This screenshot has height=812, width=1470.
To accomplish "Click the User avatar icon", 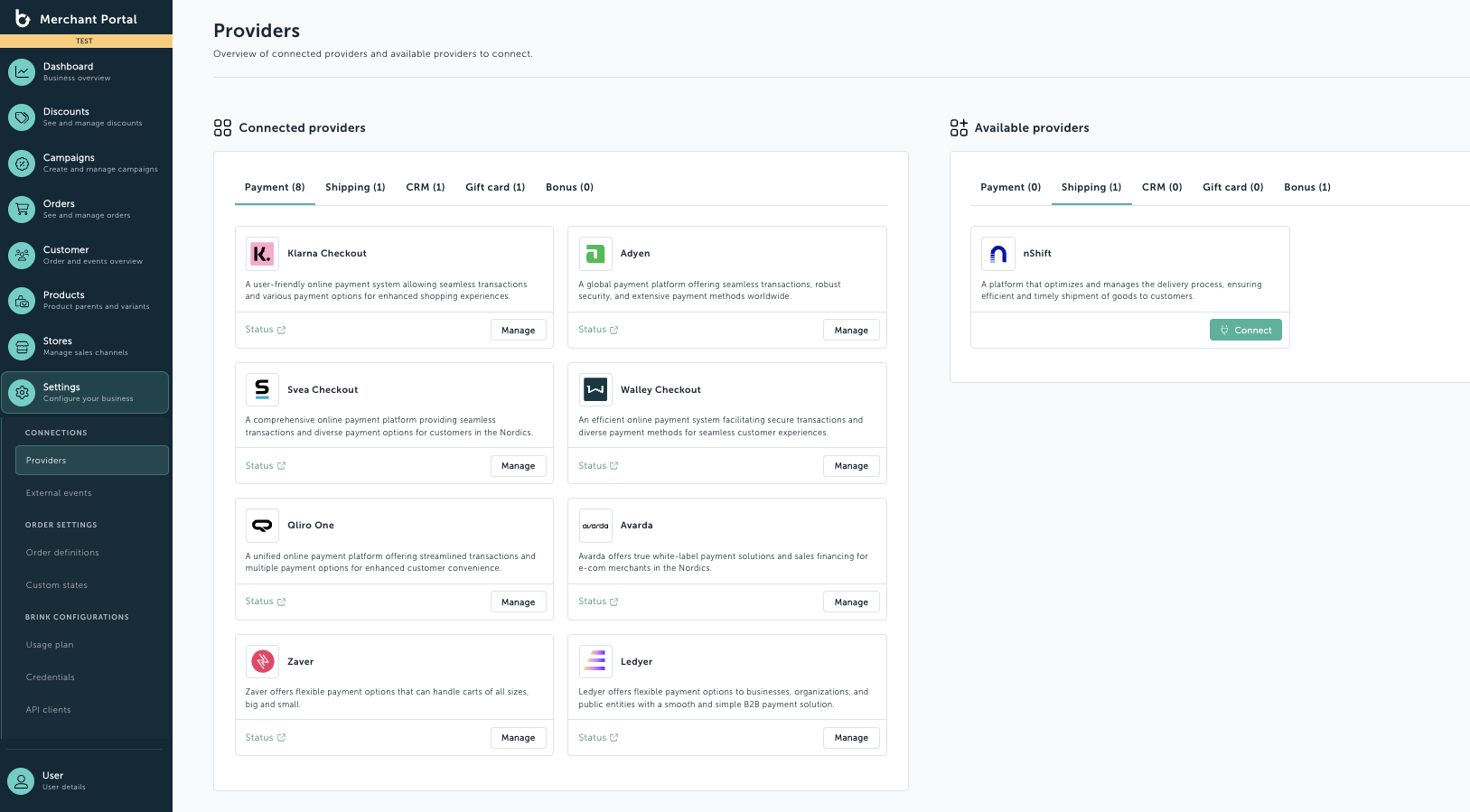I will point(21,781).
